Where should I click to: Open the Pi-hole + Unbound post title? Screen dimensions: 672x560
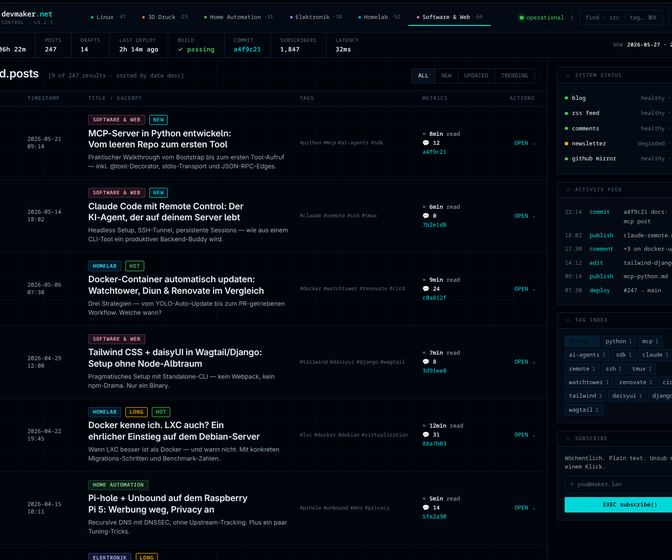[168, 504]
